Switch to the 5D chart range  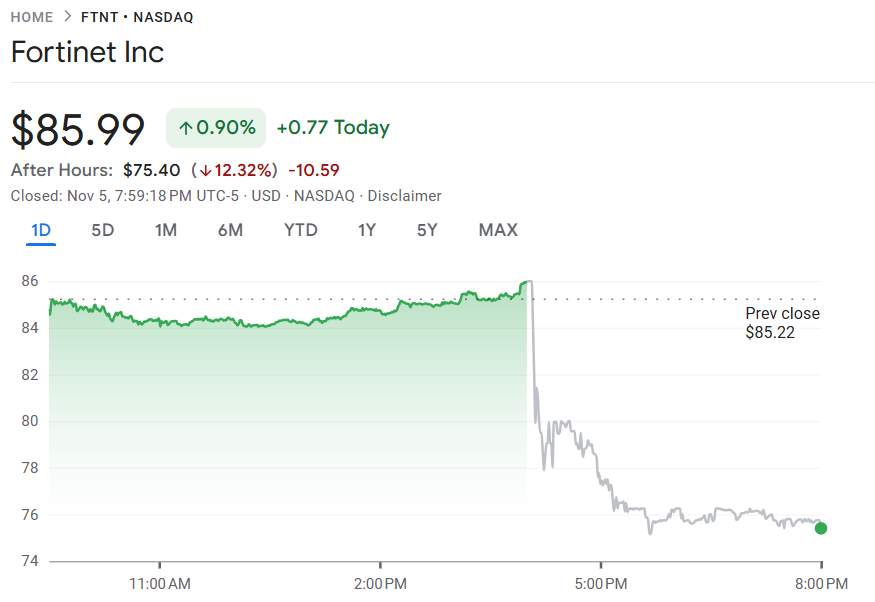point(103,230)
